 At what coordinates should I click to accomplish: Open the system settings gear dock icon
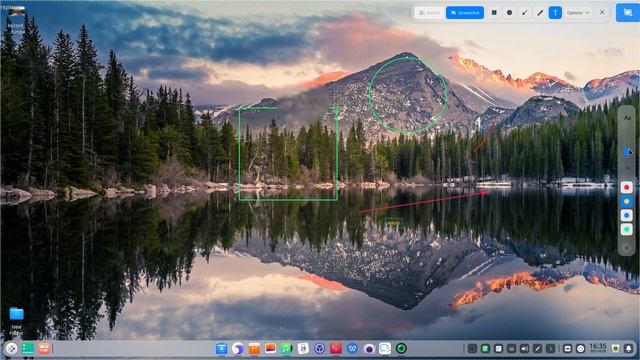point(320,349)
